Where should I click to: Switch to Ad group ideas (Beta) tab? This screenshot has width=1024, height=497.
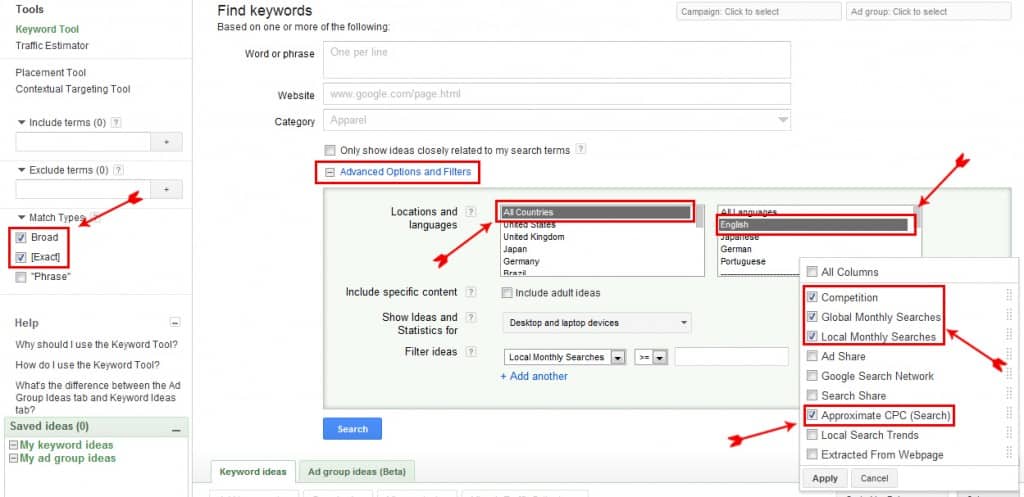point(357,472)
